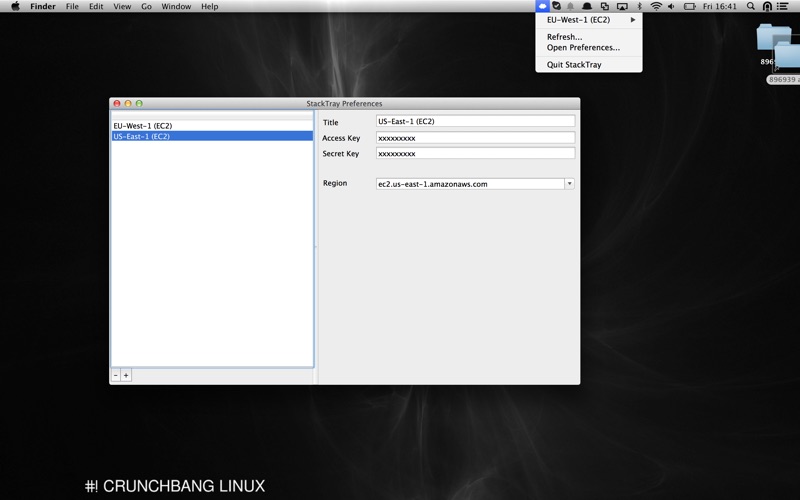This screenshot has height=500, width=800.
Task: Open Spotlight search magnifier icon
Action: [751, 6]
